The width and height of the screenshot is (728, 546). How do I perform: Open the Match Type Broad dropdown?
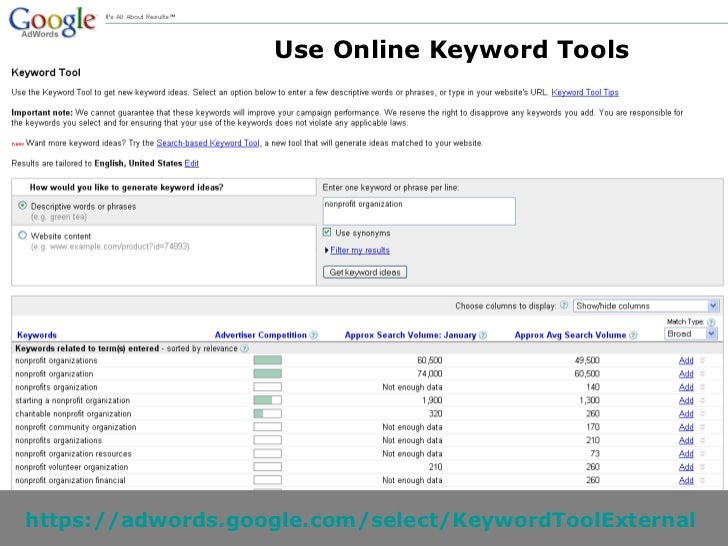coord(691,334)
